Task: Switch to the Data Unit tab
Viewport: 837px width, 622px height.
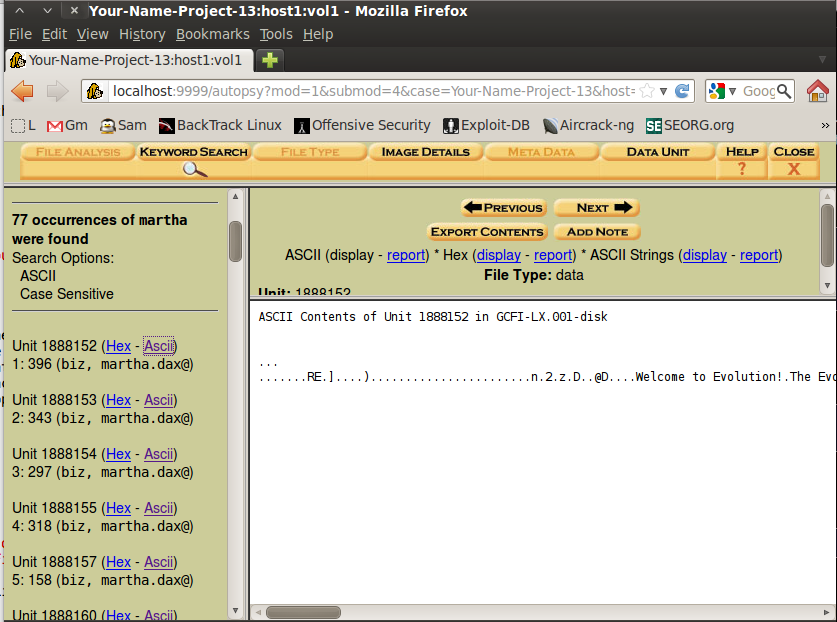Action: [658, 152]
